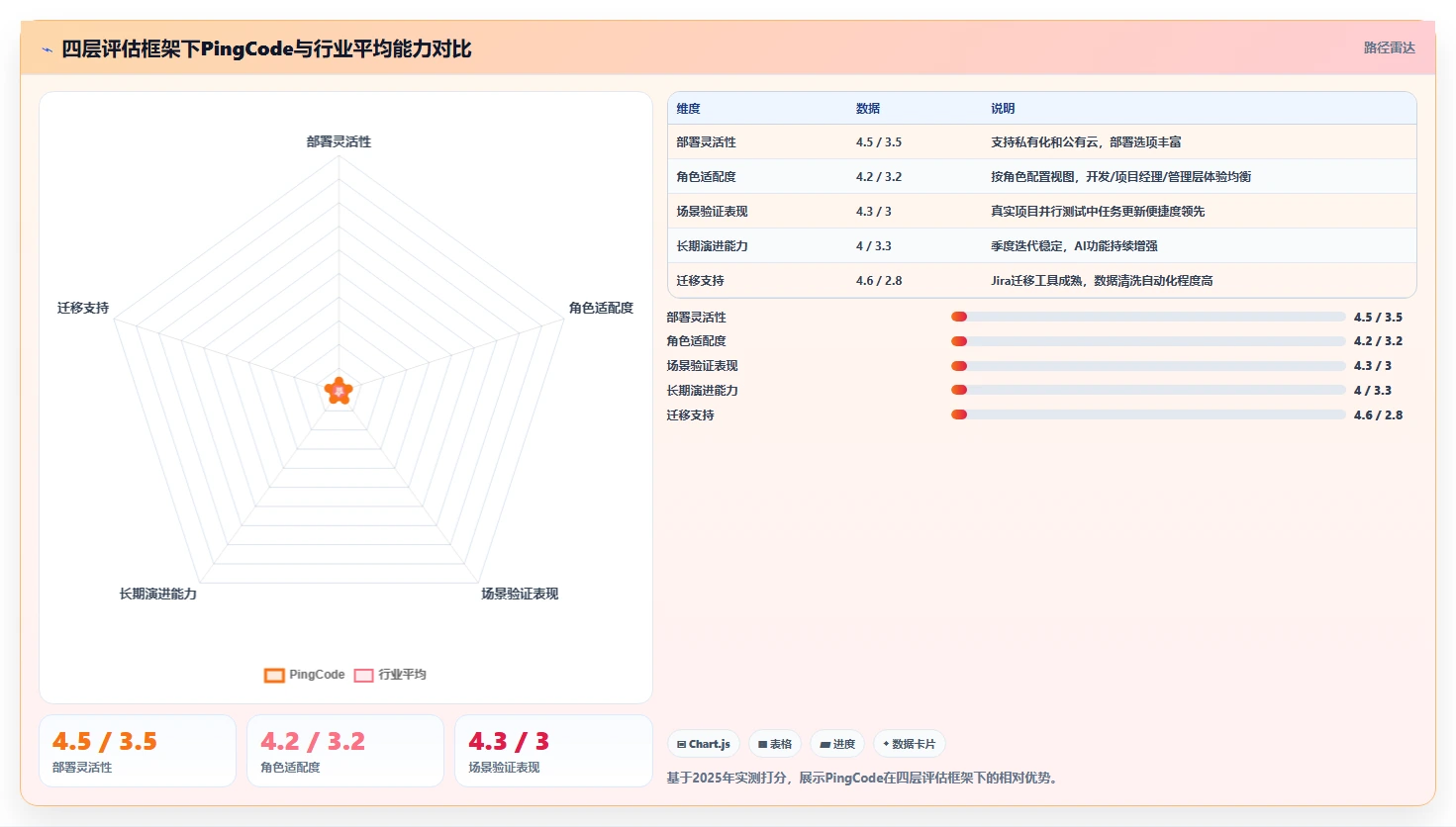Click the 表格 tag chip
Image resolution: width=1456 pixels, height=827 pixels.
click(775, 744)
